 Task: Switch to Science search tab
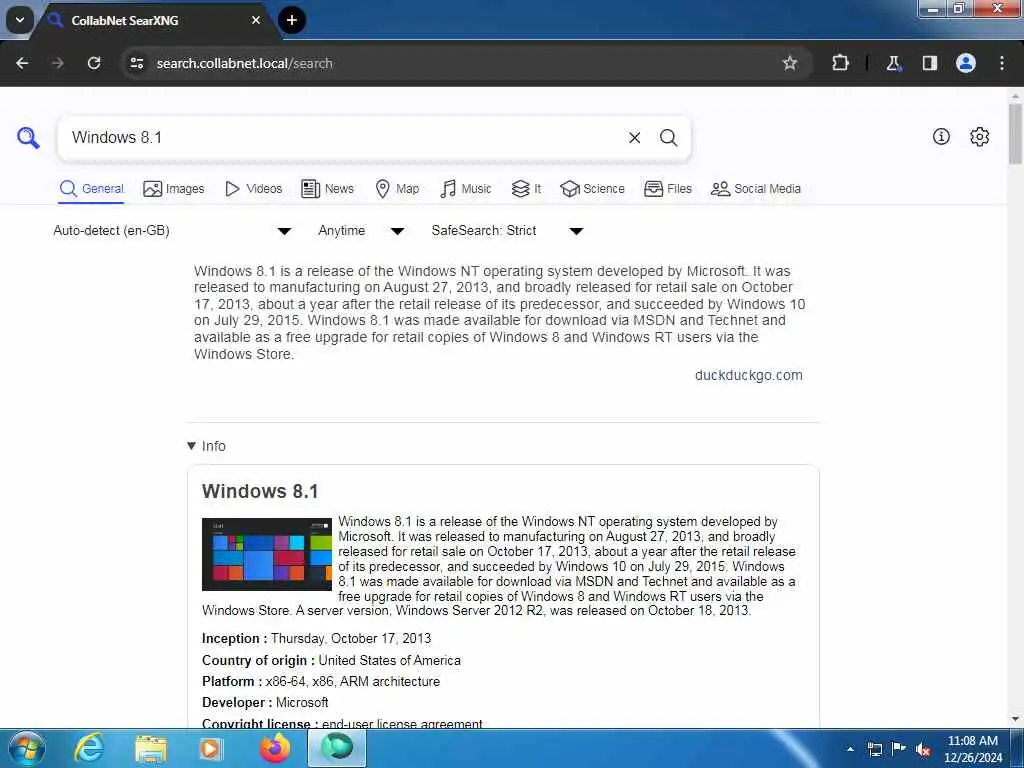pyautogui.click(x=592, y=189)
